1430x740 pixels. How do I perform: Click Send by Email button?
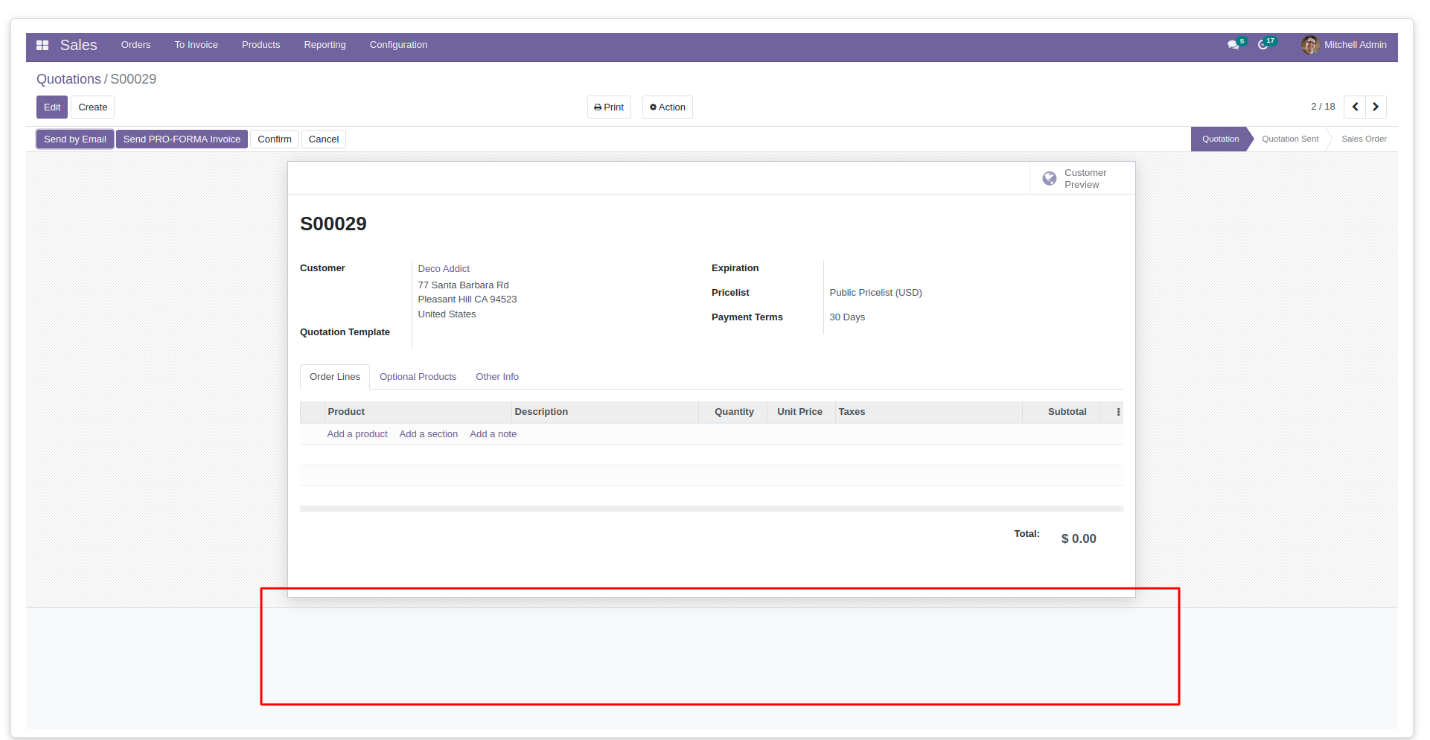pyautogui.click(x=75, y=139)
